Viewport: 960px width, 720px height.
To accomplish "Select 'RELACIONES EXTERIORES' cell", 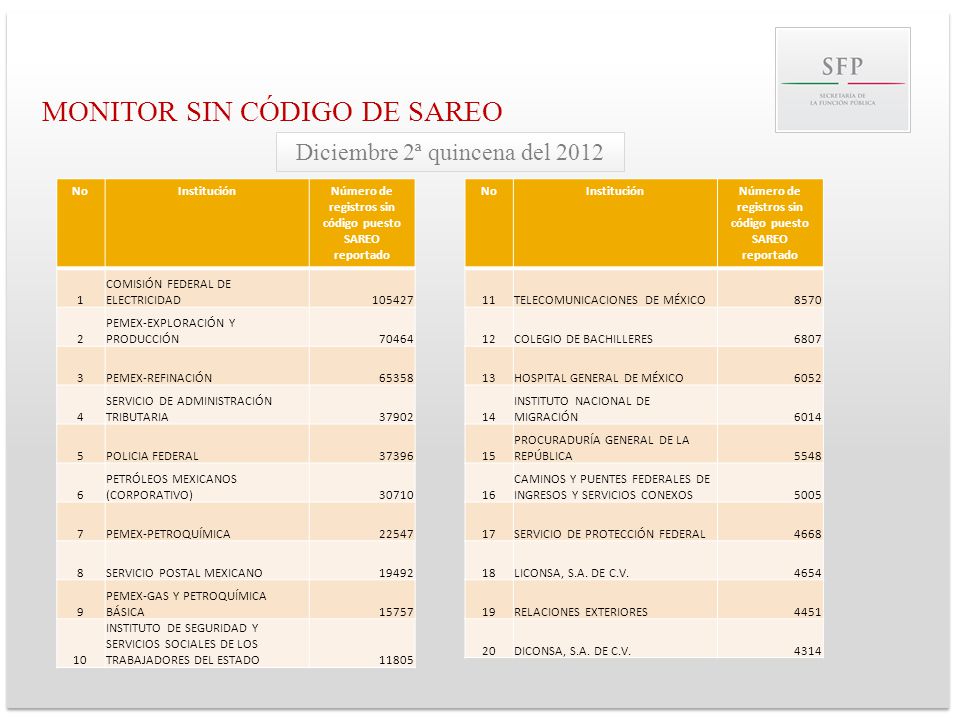I will tap(615, 600).
